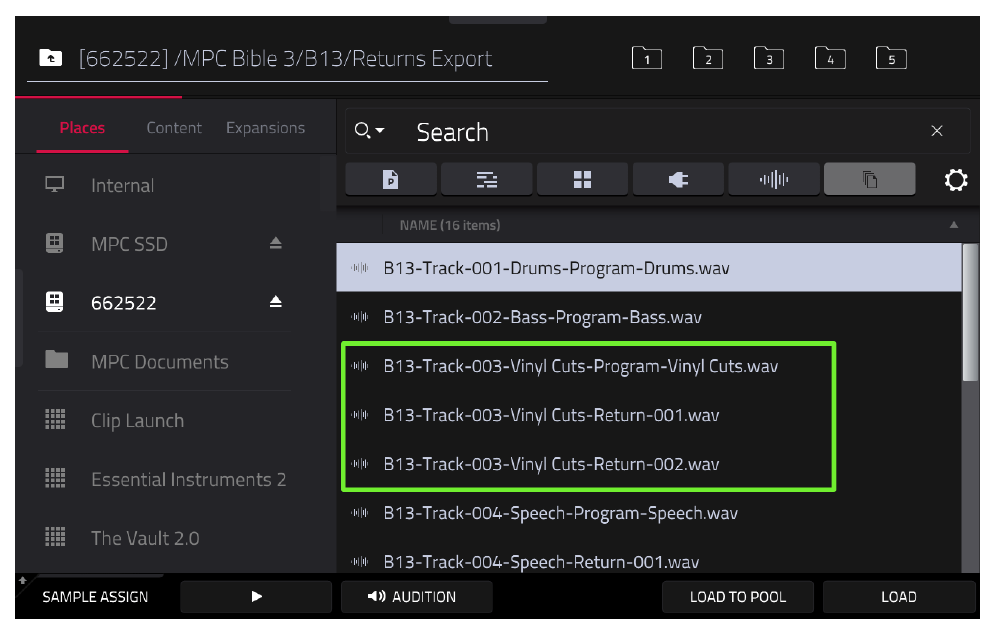
Task: Select B13-Track-001-Drums-Program-Drums.wav
Action: tap(649, 268)
